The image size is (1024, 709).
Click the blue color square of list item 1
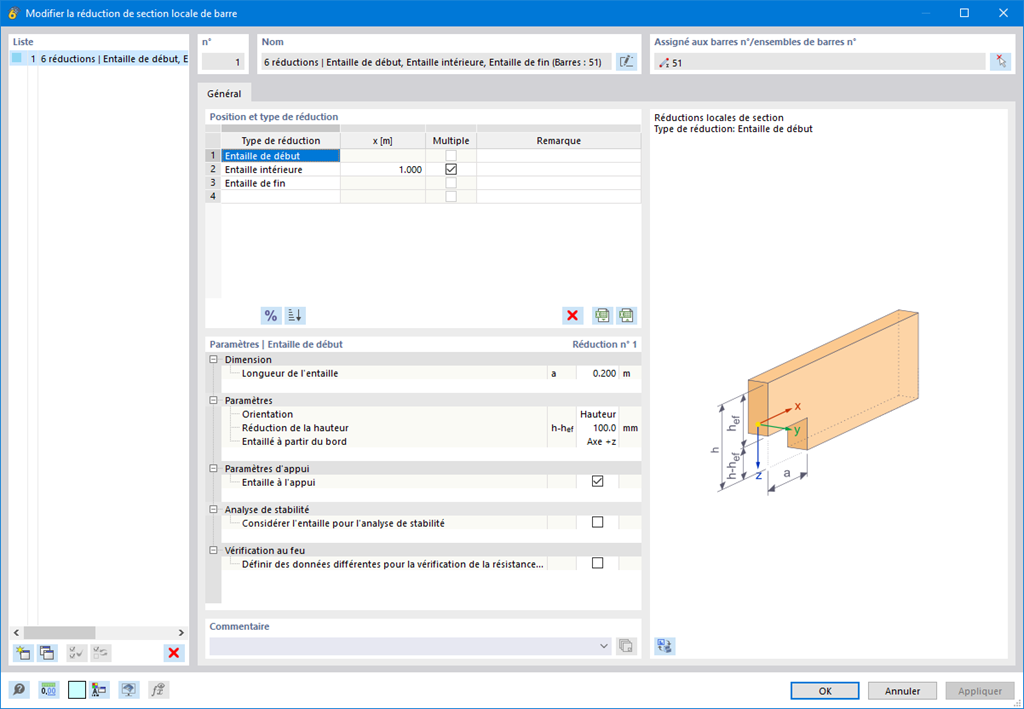click(17, 58)
